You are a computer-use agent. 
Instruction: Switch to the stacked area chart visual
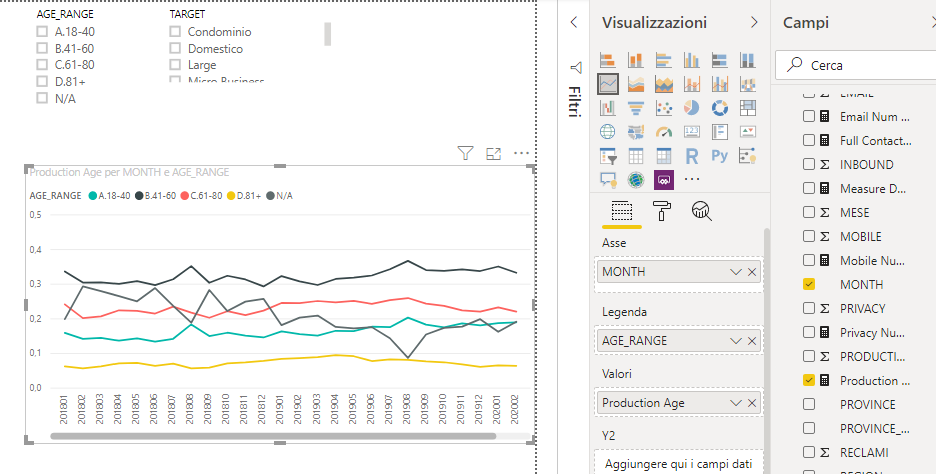664,84
